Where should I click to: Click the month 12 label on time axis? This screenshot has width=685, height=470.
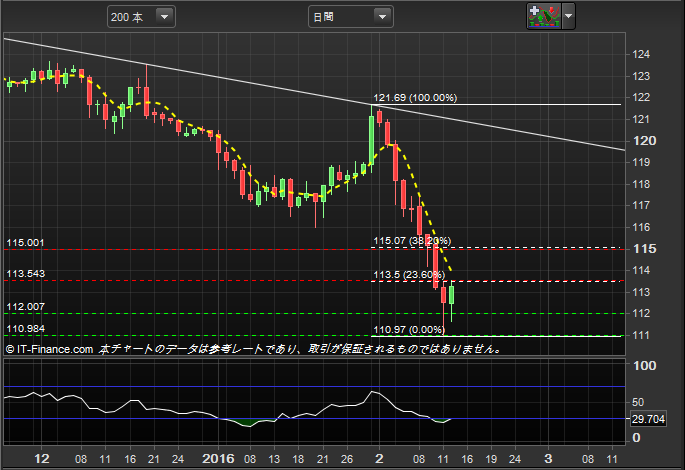click(x=42, y=459)
